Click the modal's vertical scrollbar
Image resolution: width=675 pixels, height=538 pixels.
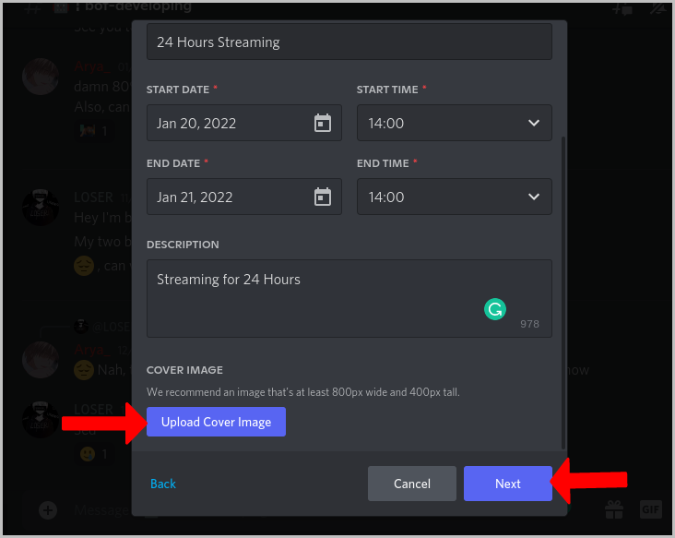[x=563, y=293]
